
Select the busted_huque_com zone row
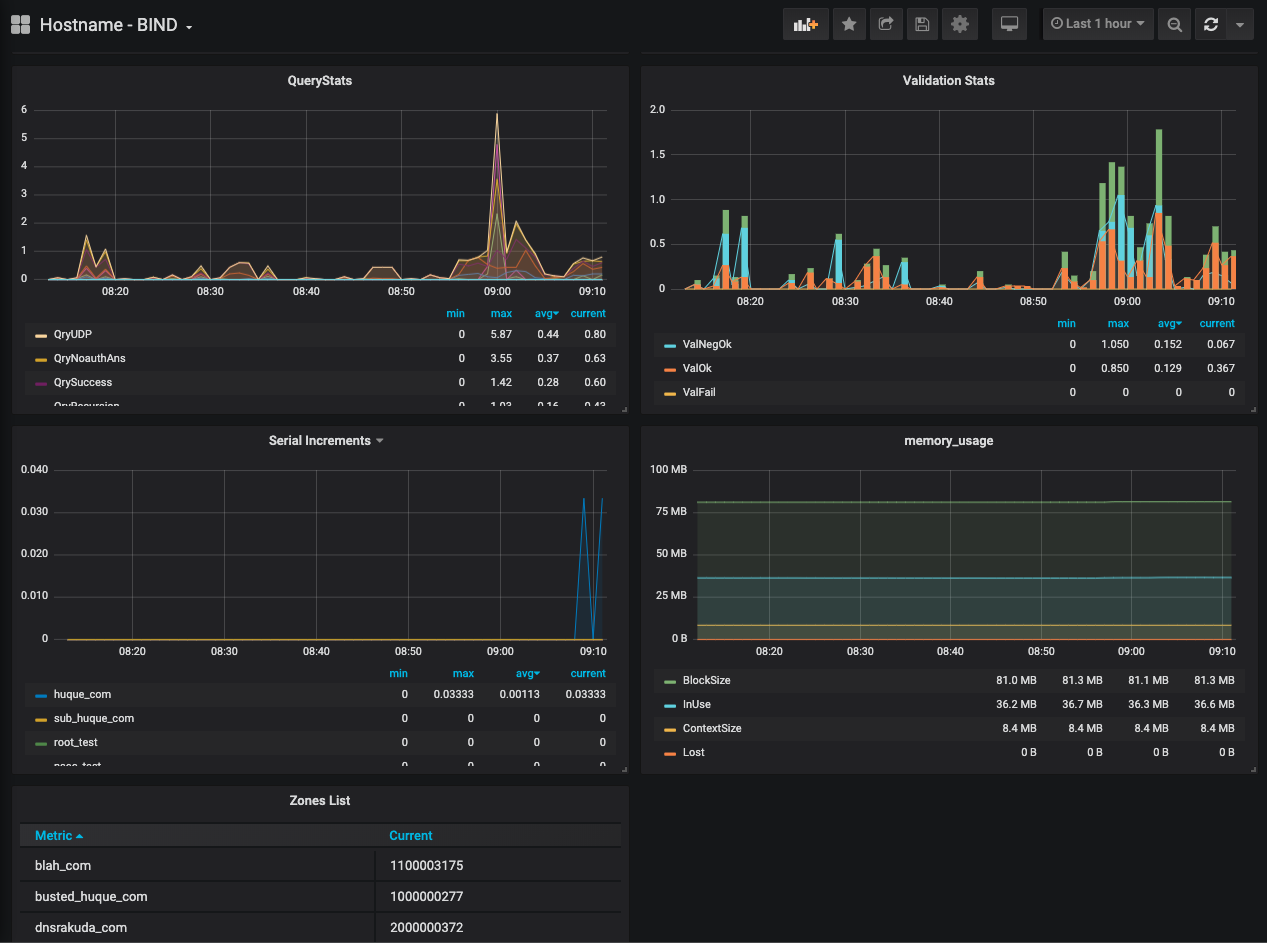[x=320, y=896]
